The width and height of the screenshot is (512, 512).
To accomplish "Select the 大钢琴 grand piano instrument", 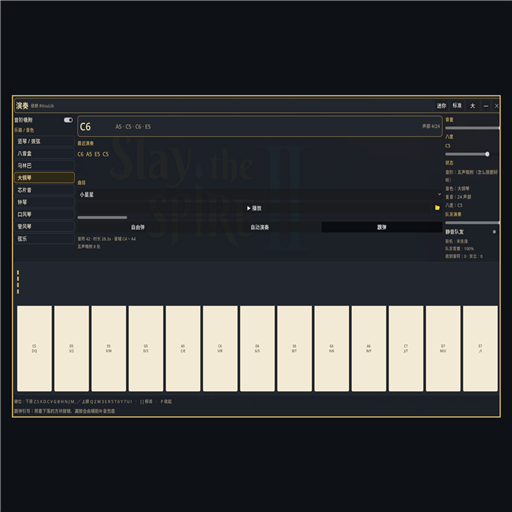I will [44, 178].
